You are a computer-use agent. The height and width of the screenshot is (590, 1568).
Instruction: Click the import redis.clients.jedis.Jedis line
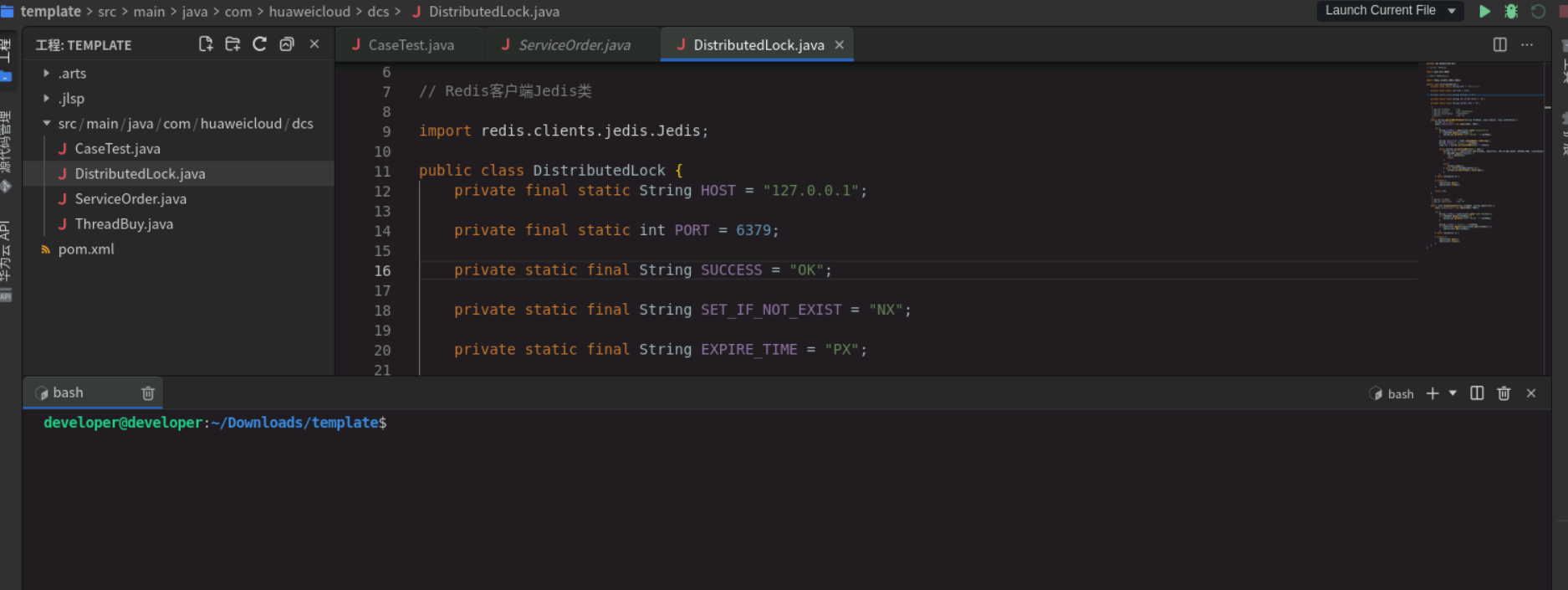click(x=564, y=131)
